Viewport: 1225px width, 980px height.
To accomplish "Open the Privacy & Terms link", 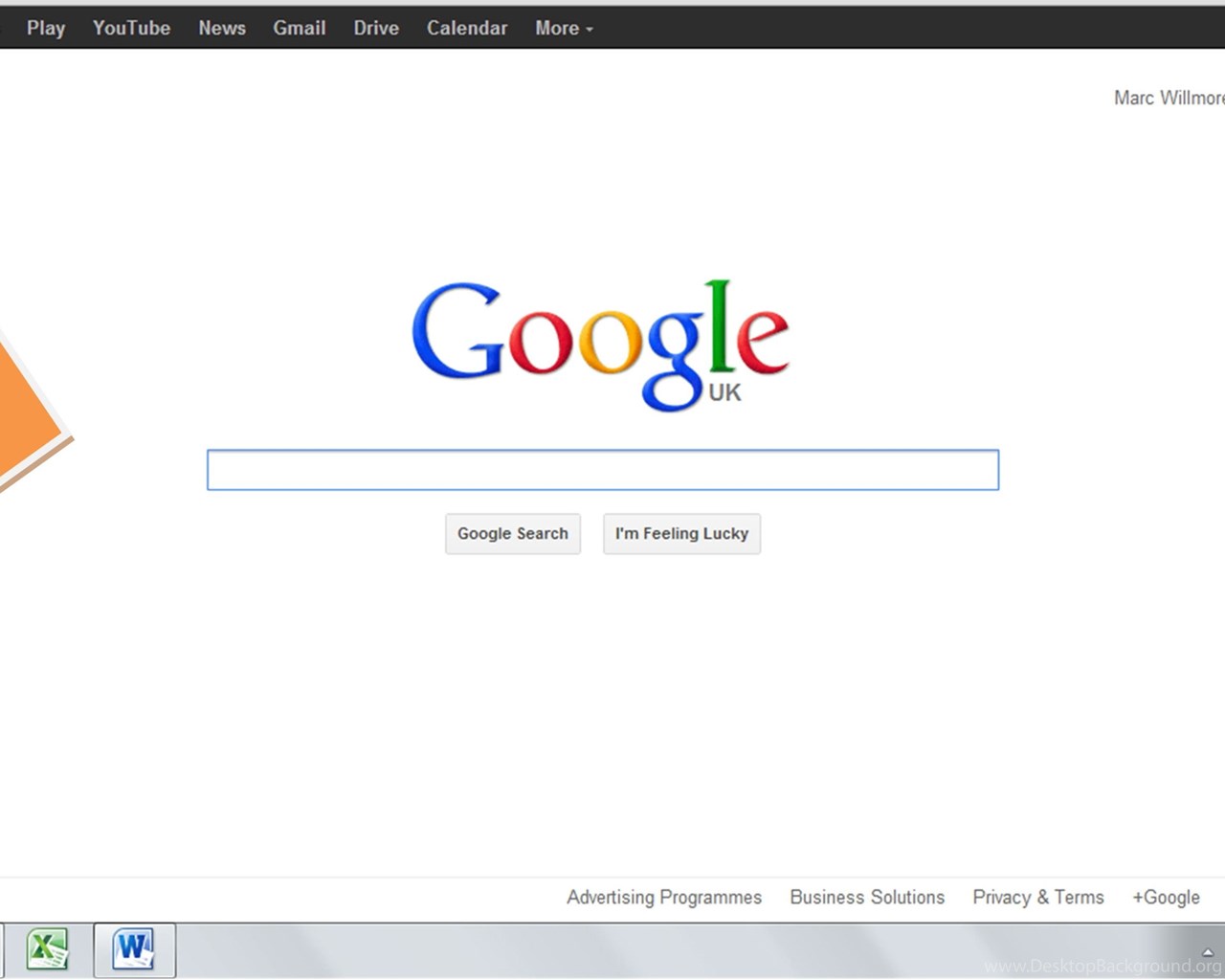I will coord(1038,898).
